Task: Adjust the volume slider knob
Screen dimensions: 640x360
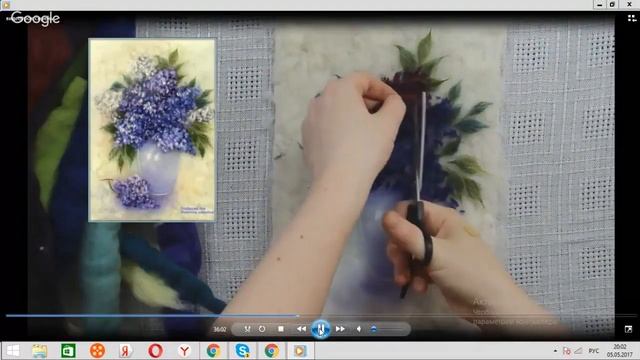Action: click(373, 329)
